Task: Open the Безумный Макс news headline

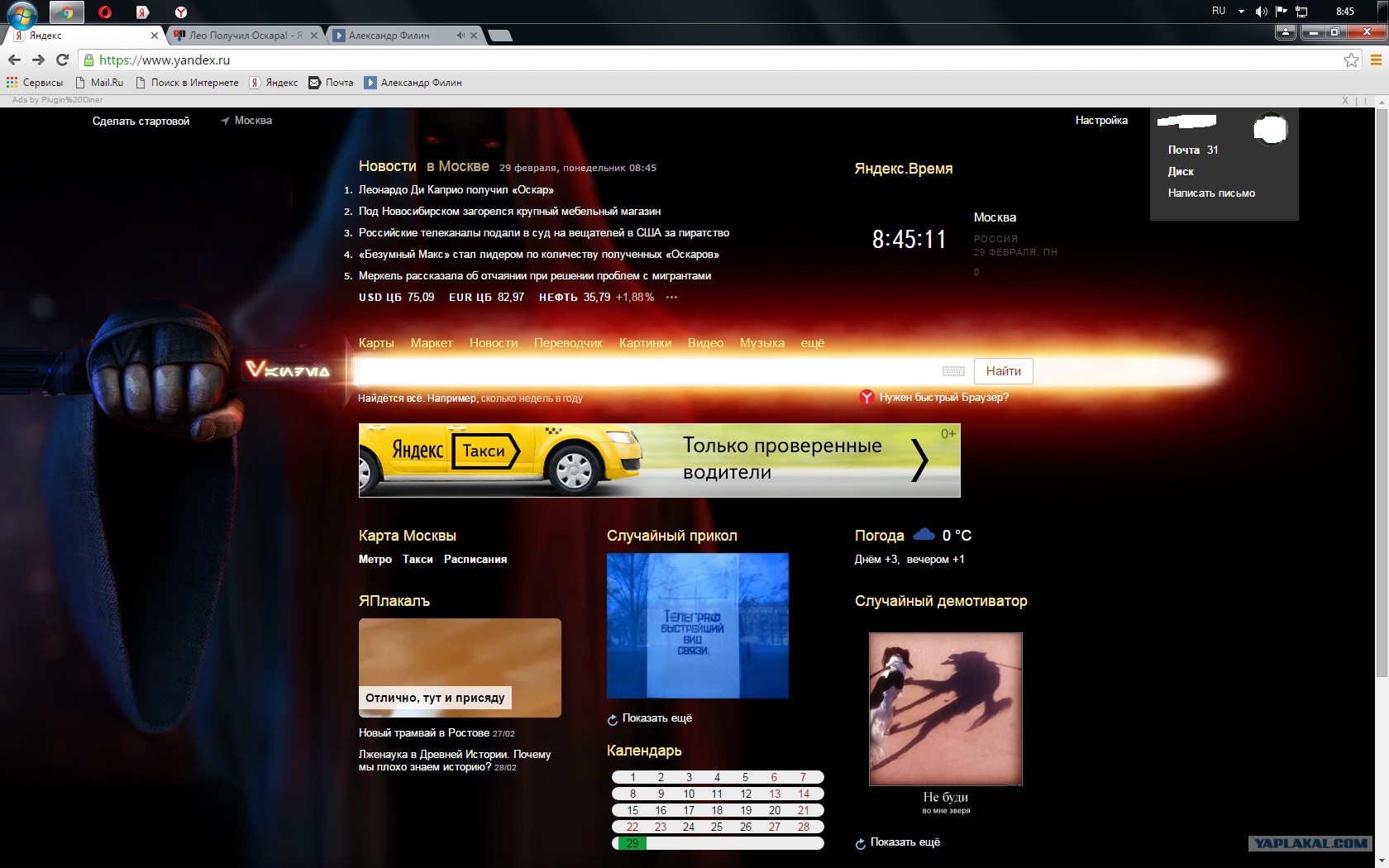Action: (539, 254)
